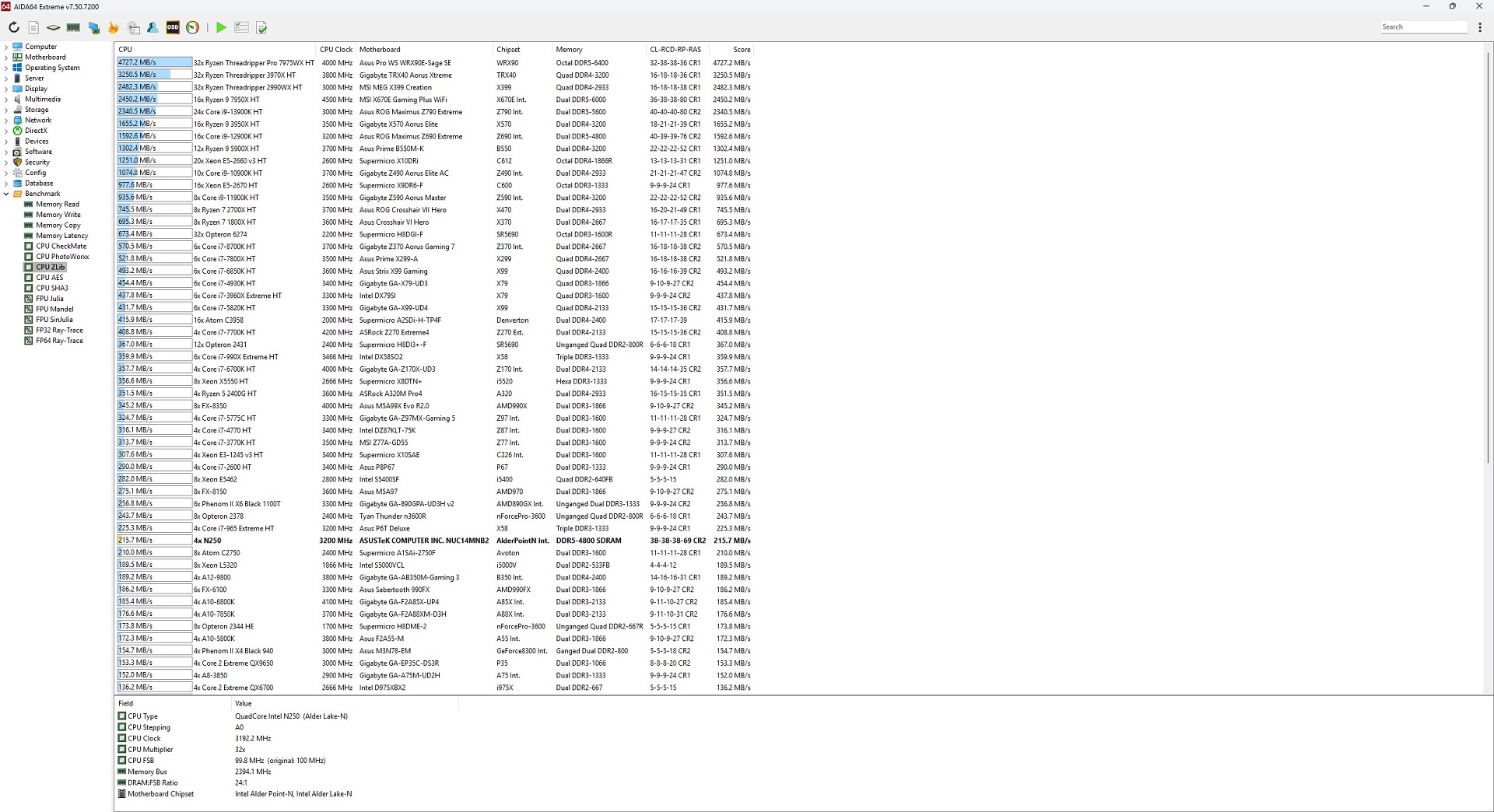The height and width of the screenshot is (812, 1494).
Task: Open the Report document toolbar icon
Action: [33, 28]
